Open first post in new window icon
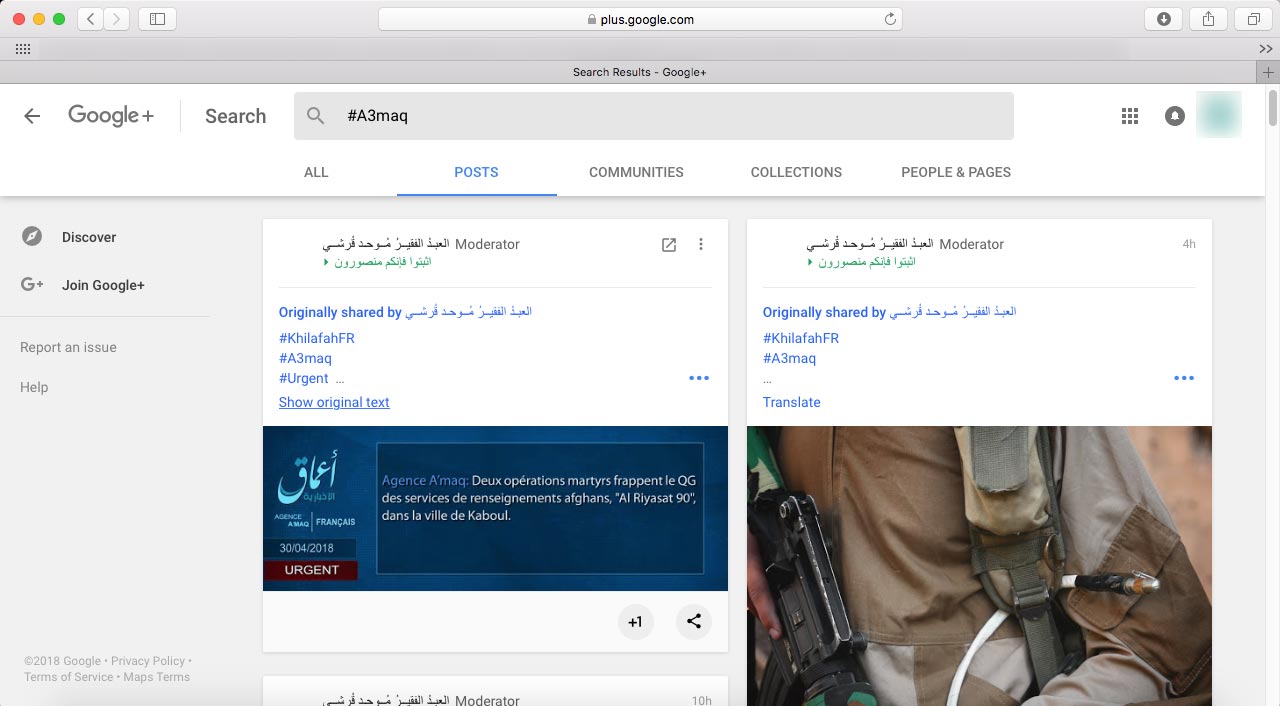Image resolution: width=1280 pixels, height=706 pixels. point(669,245)
